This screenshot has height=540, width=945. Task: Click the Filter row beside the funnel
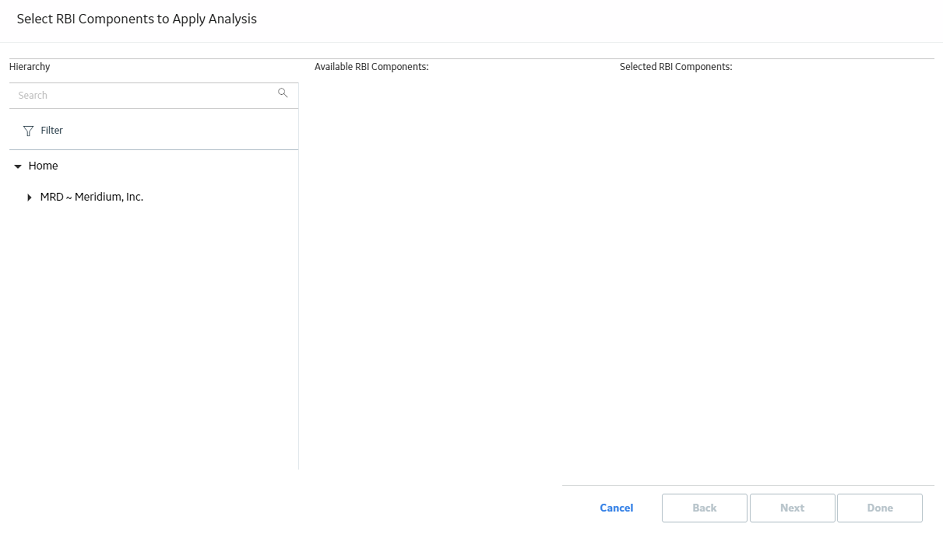click(154, 130)
